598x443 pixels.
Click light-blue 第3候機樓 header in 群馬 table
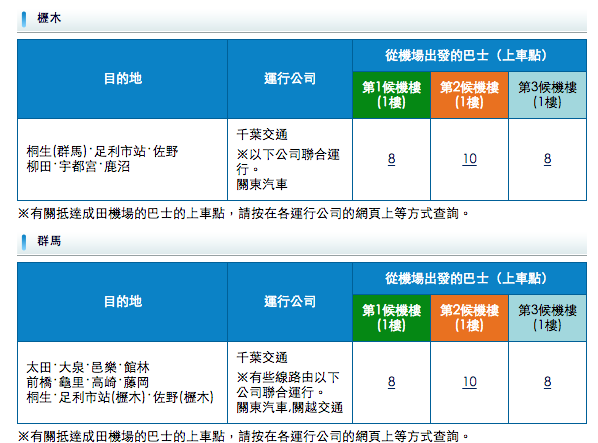point(547,318)
